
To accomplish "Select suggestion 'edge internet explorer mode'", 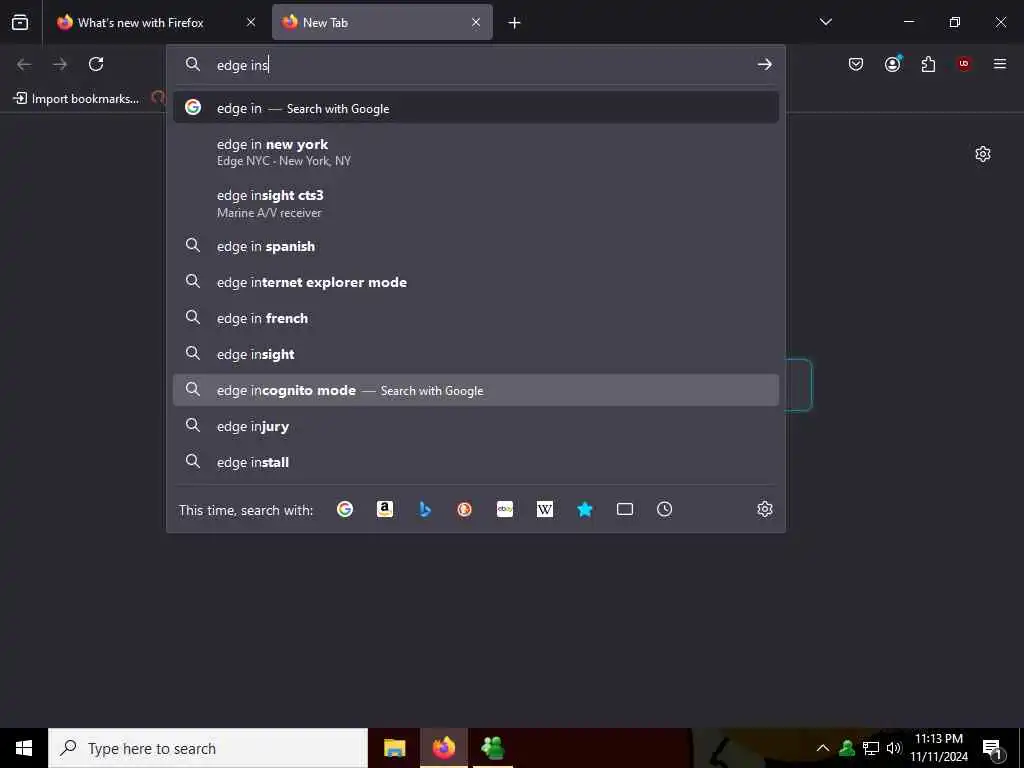I will tap(475, 282).
